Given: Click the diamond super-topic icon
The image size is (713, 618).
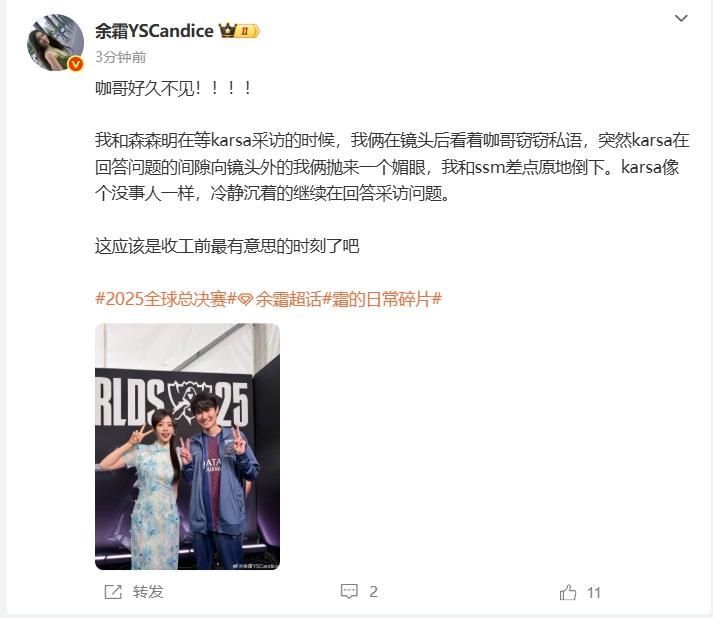Looking at the screenshot, I should point(246,300).
